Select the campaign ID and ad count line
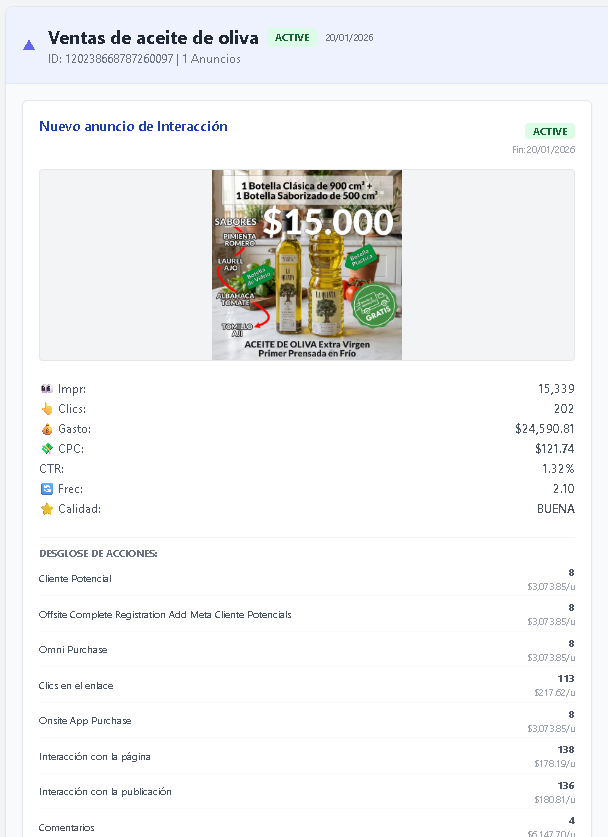Screen dimensions: 608x837 pos(144,59)
